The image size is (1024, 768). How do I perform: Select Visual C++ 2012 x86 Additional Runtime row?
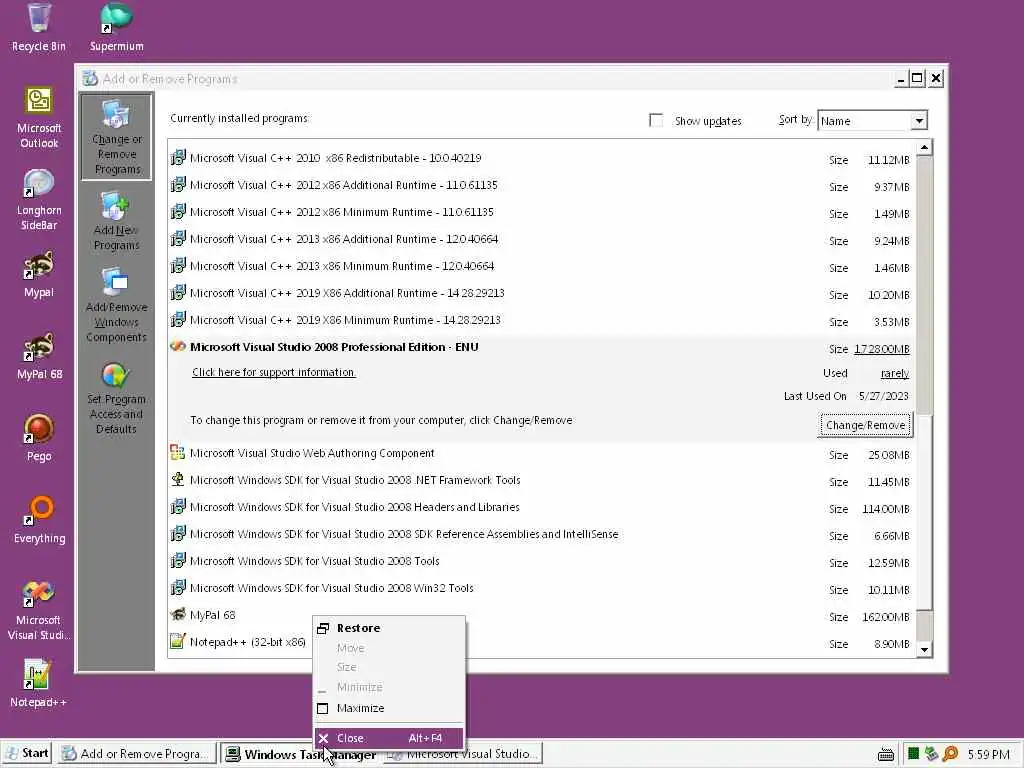click(x=541, y=185)
